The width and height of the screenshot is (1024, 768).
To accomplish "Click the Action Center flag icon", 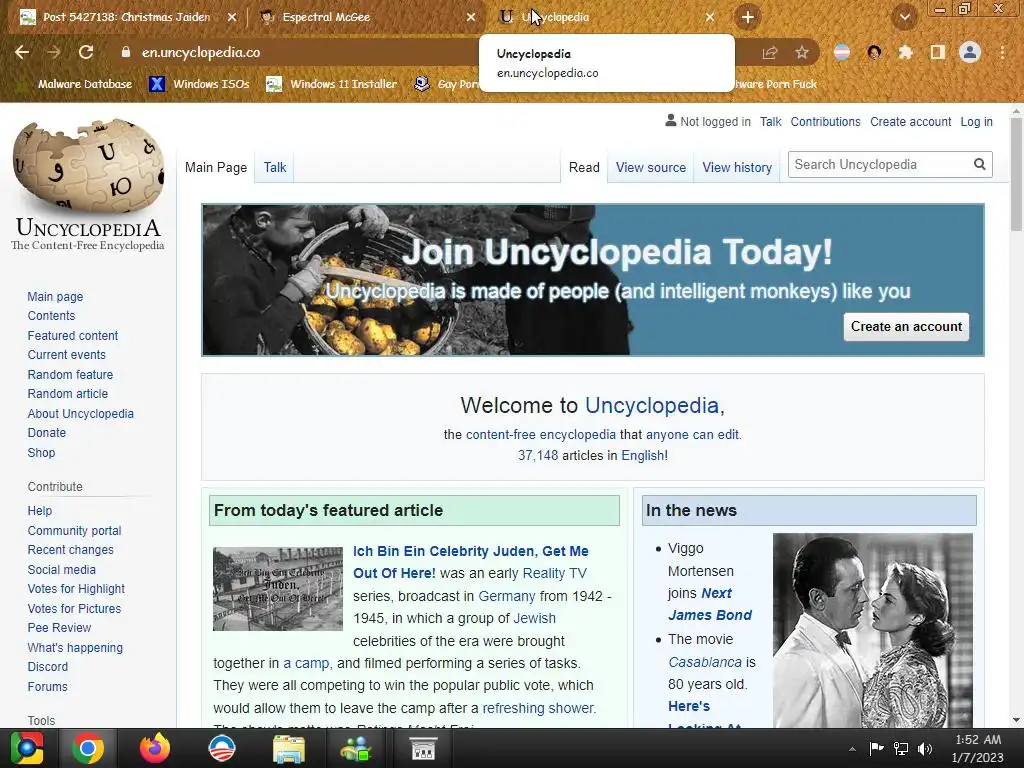I will pos(876,748).
